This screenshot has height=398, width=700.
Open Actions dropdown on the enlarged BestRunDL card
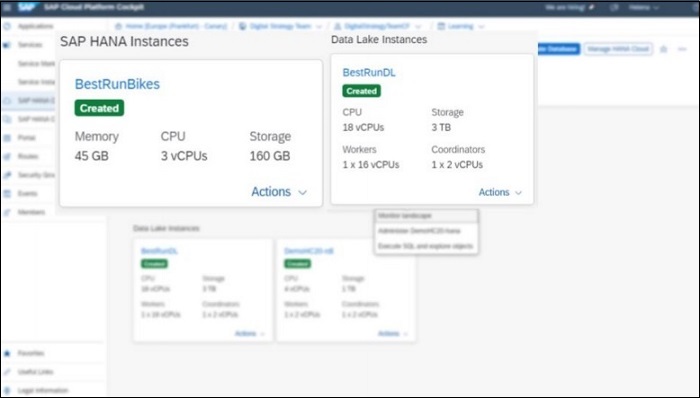(500, 192)
